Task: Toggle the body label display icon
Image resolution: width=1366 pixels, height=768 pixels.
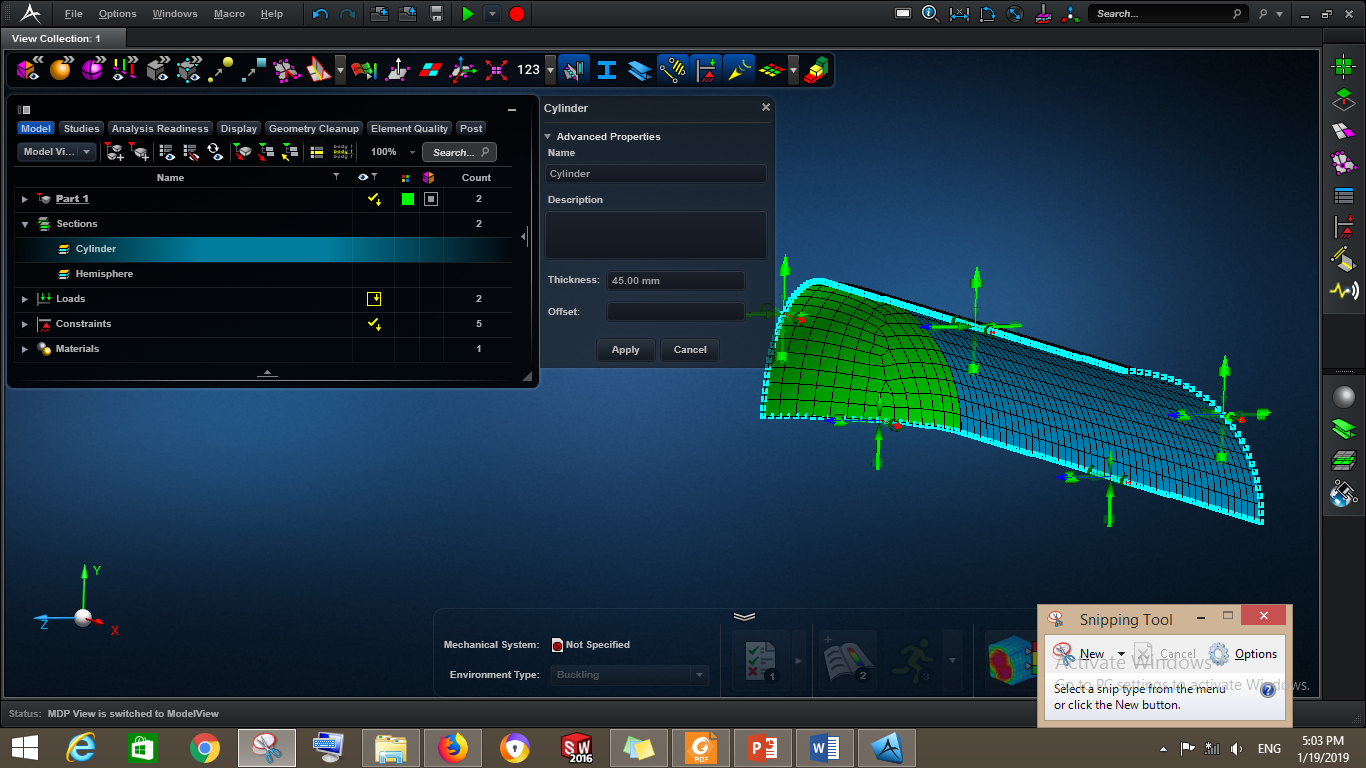Action: 343,152
